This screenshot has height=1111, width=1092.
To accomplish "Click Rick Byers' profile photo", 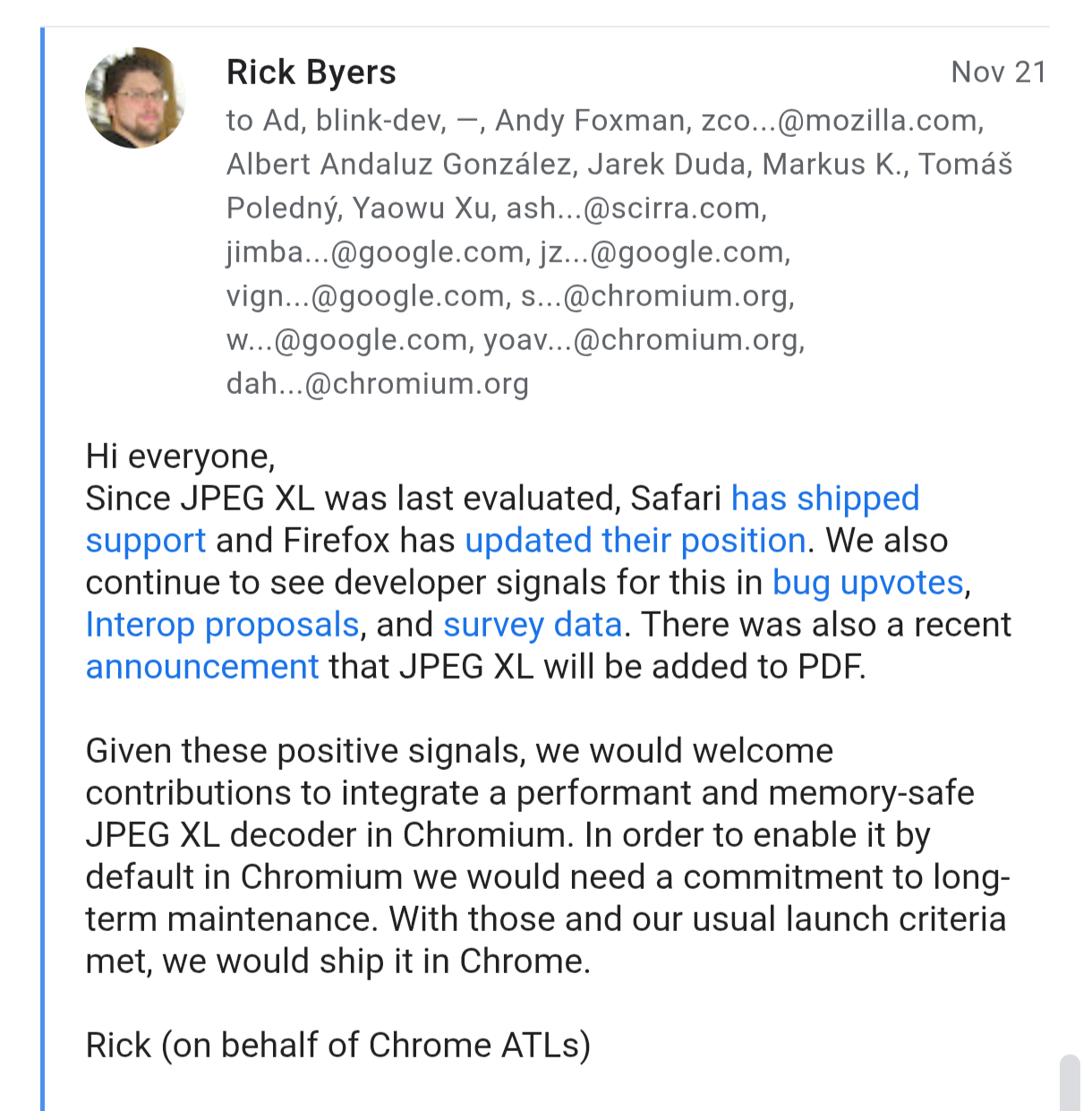I will [x=134, y=98].
